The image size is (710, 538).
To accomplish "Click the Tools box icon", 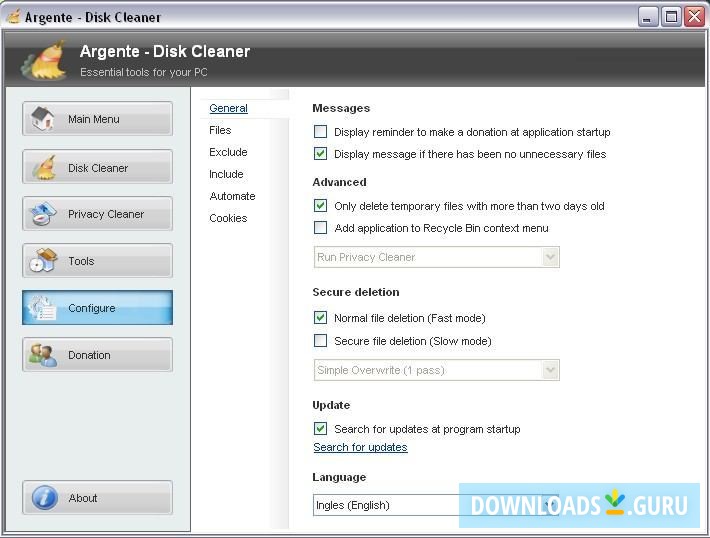I will 43,260.
